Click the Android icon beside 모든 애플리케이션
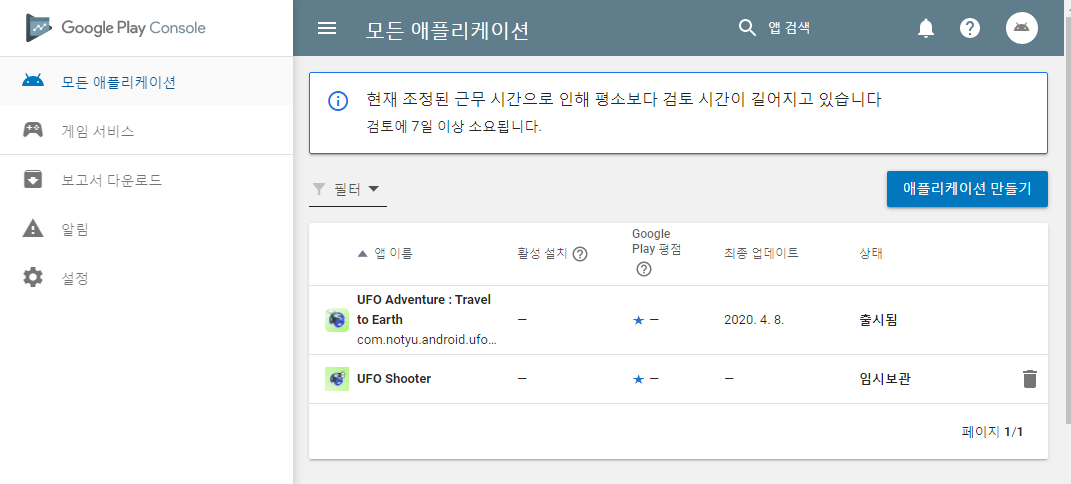The height and width of the screenshot is (484, 1071). [x=33, y=81]
